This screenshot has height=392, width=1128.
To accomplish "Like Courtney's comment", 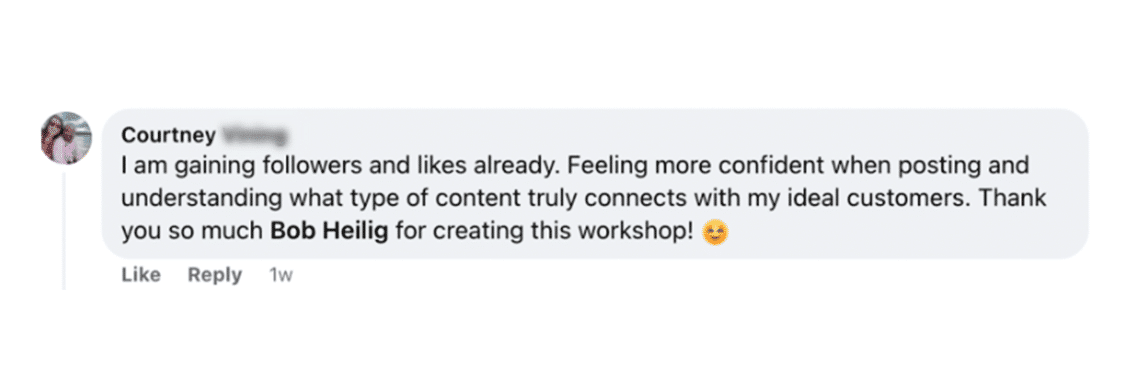I will [x=141, y=275].
